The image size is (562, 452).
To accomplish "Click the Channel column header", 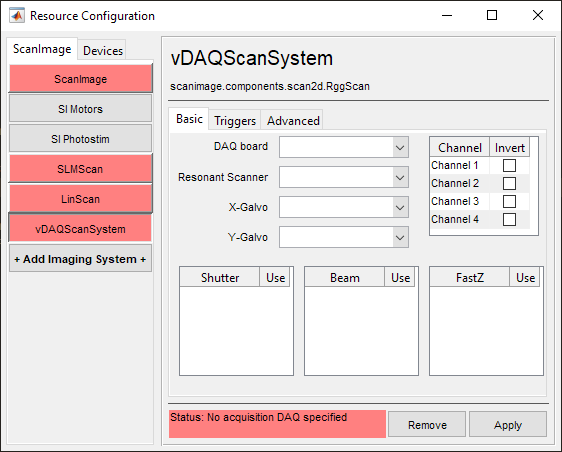I will (x=460, y=148).
